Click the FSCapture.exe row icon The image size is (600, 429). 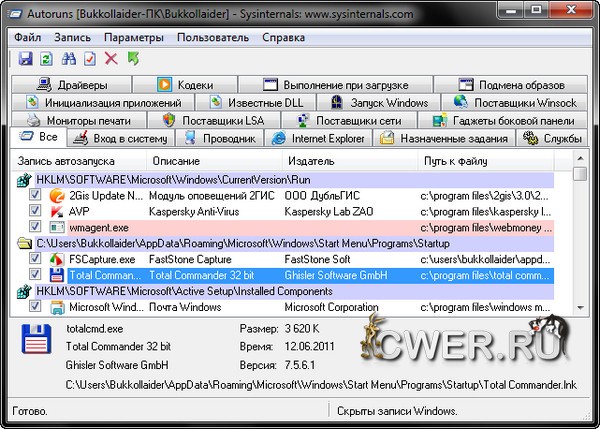tap(57, 259)
